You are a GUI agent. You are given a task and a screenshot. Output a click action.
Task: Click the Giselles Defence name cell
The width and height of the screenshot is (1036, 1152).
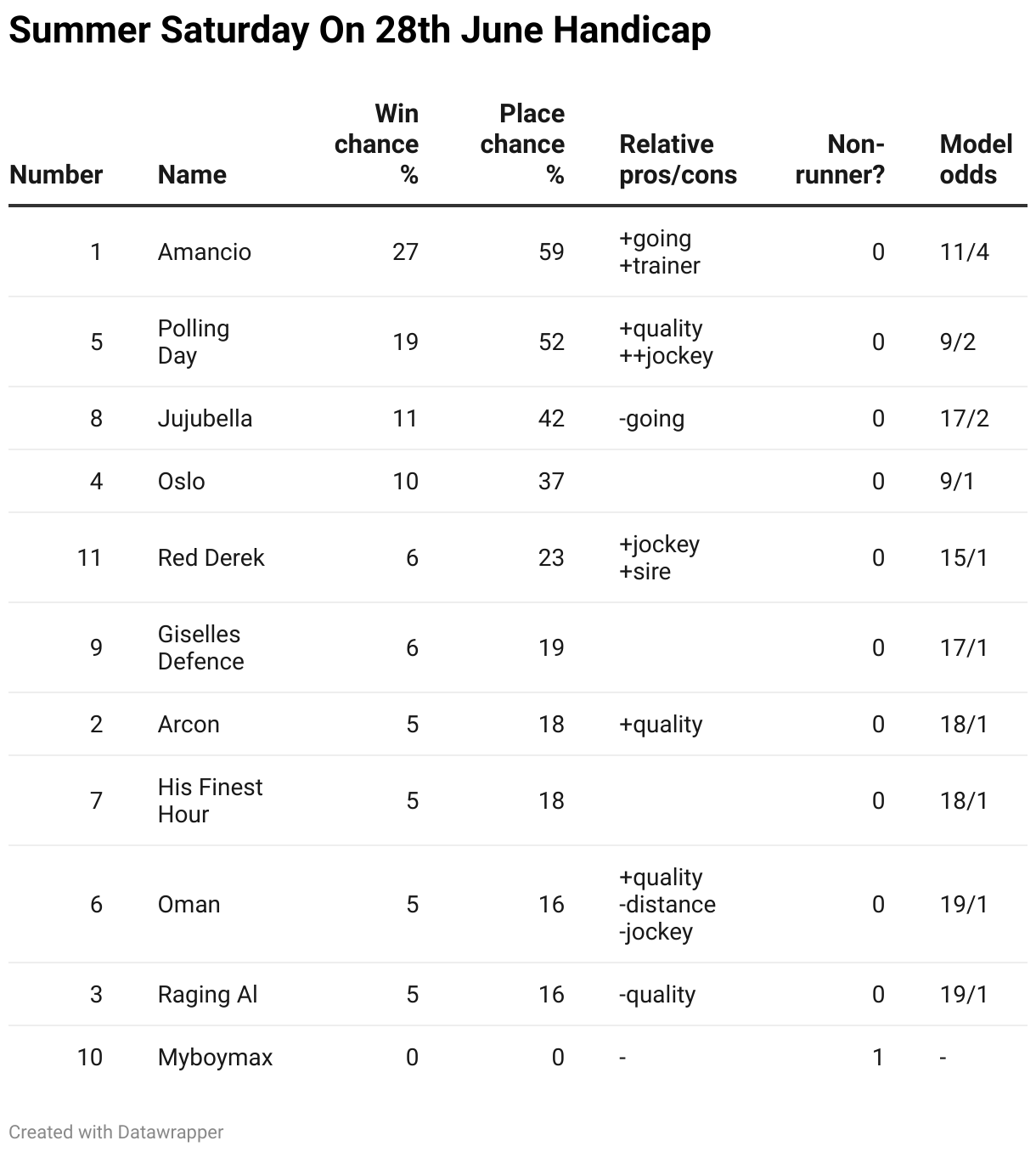(x=200, y=648)
